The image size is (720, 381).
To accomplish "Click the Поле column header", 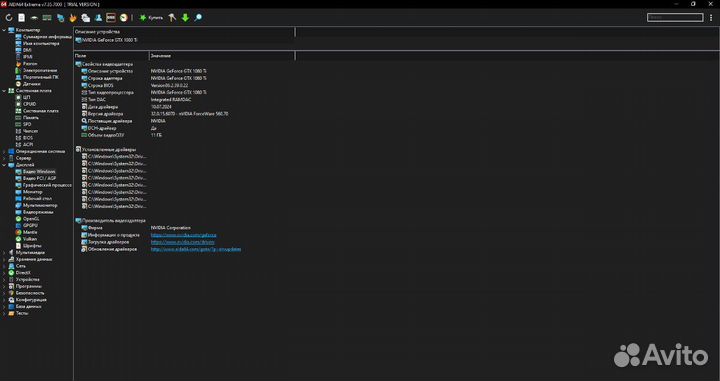I will pos(111,56).
